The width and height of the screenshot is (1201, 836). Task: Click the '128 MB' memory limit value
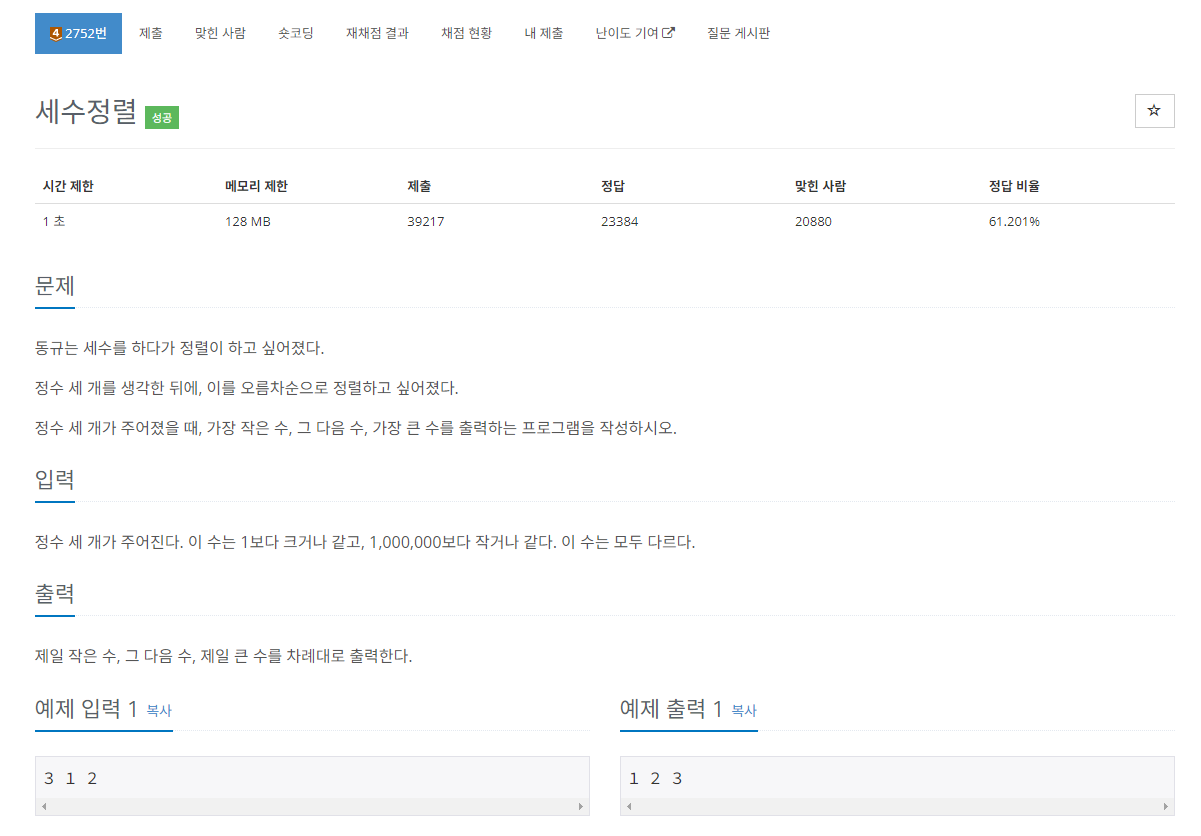point(248,222)
